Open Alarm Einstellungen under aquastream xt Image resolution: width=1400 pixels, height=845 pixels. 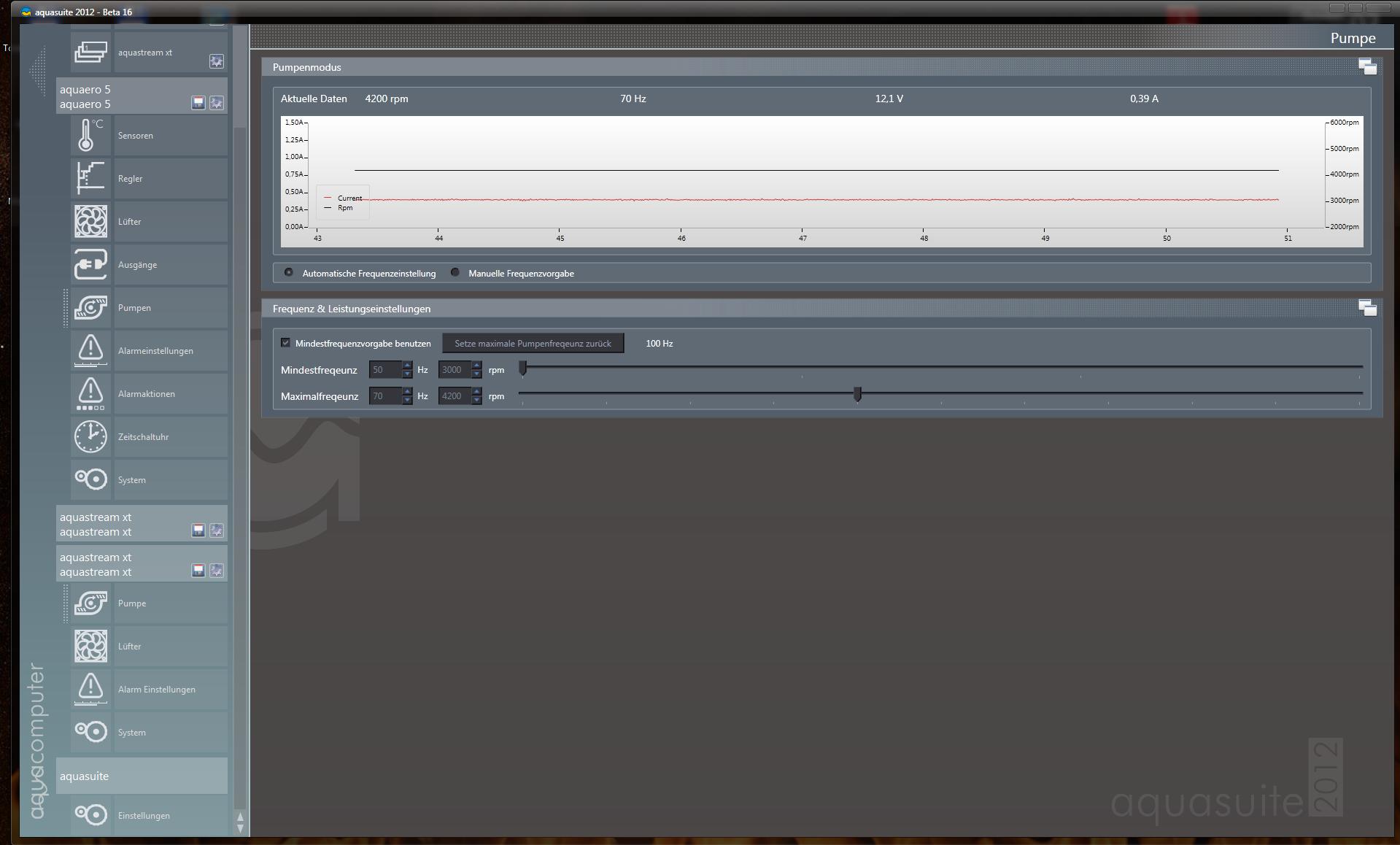coord(149,690)
